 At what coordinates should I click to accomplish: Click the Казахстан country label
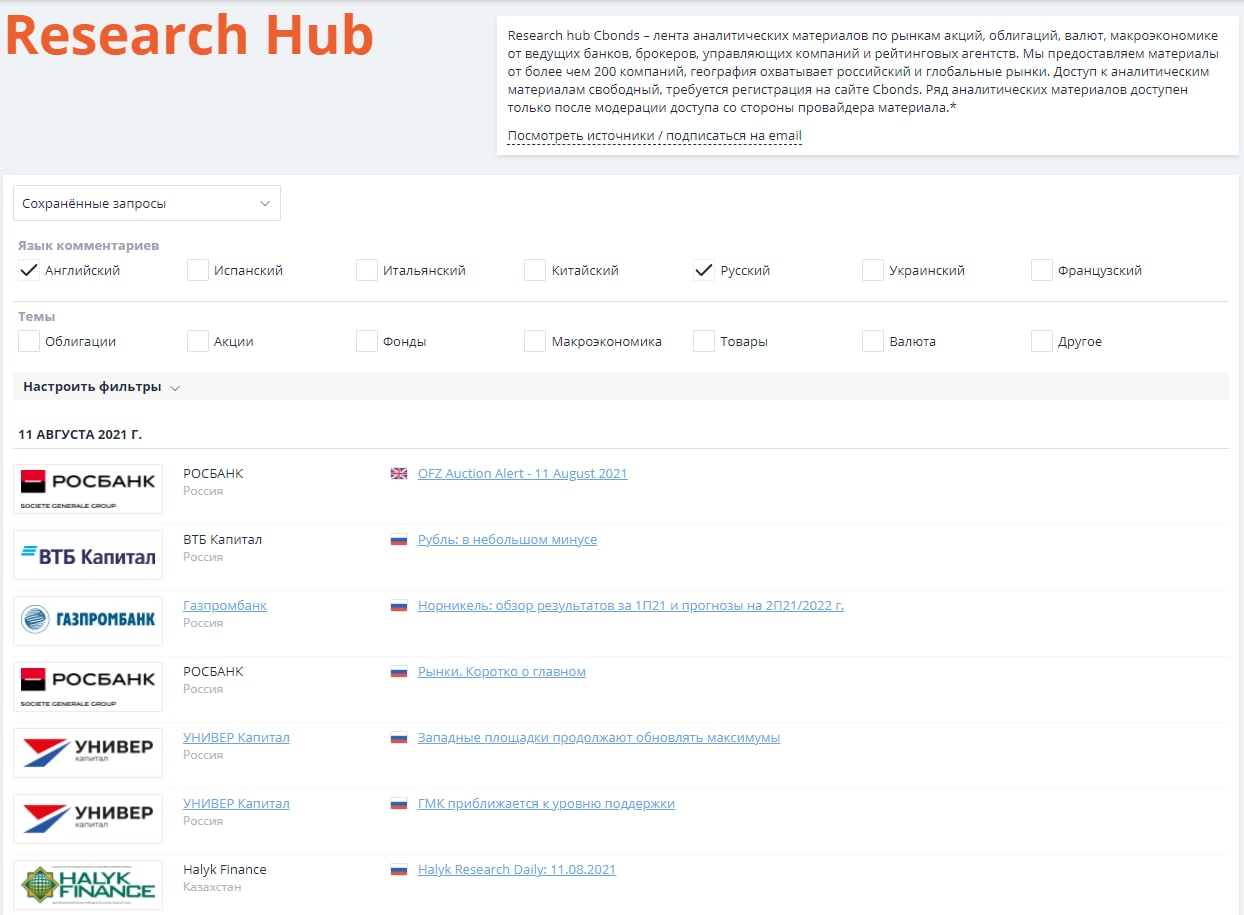(212, 887)
